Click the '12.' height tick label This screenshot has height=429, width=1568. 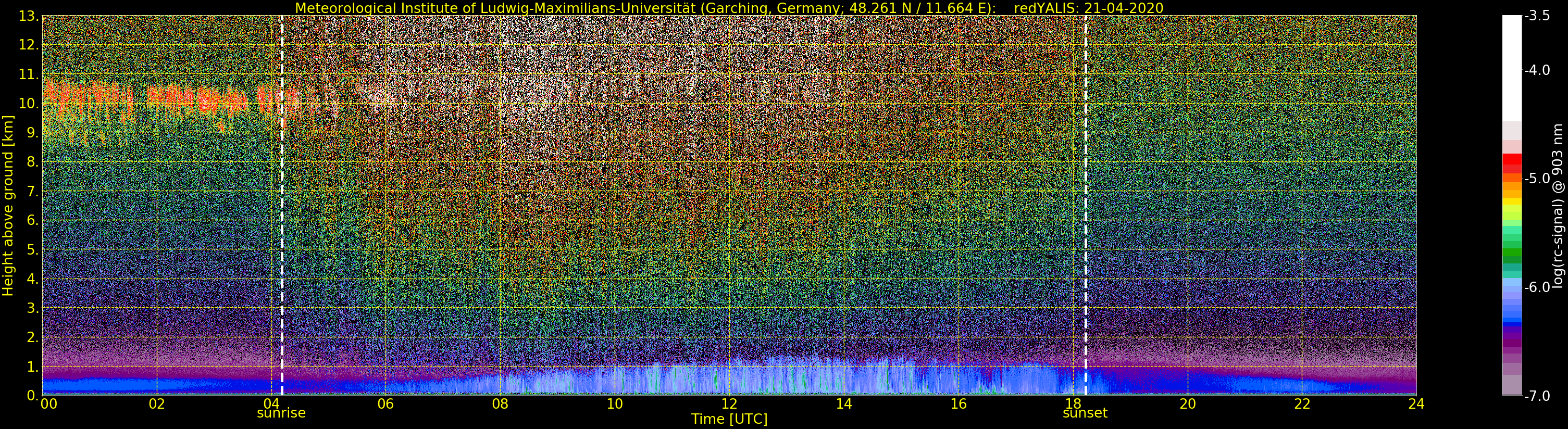click(28, 45)
